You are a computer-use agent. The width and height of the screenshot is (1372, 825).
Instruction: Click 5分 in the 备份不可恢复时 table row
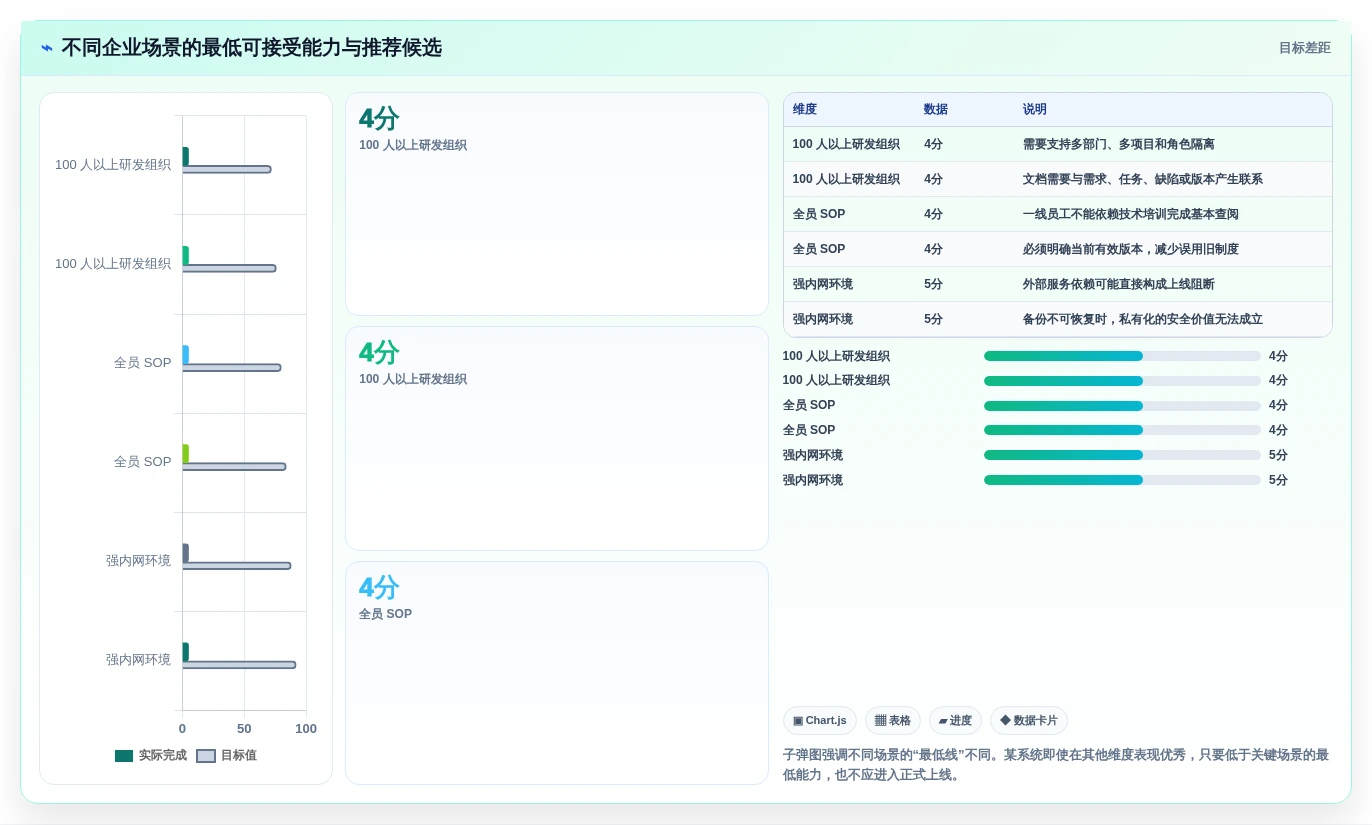[934, 320]
